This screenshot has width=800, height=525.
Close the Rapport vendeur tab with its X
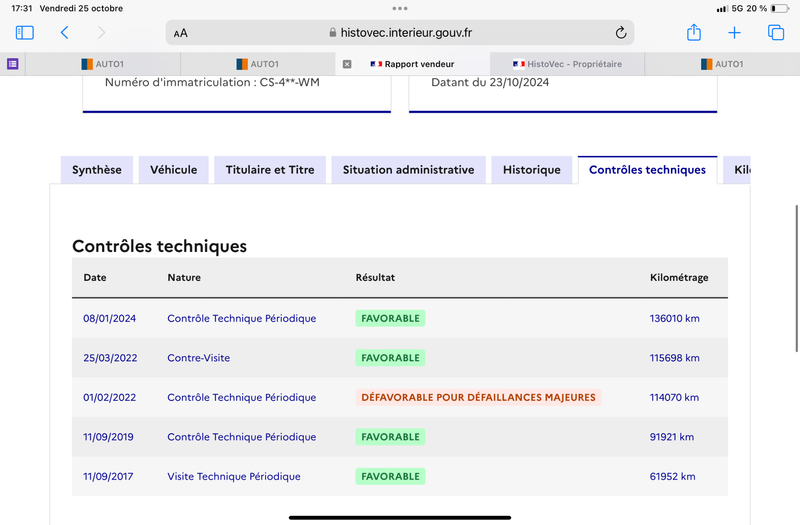point(347,64)
